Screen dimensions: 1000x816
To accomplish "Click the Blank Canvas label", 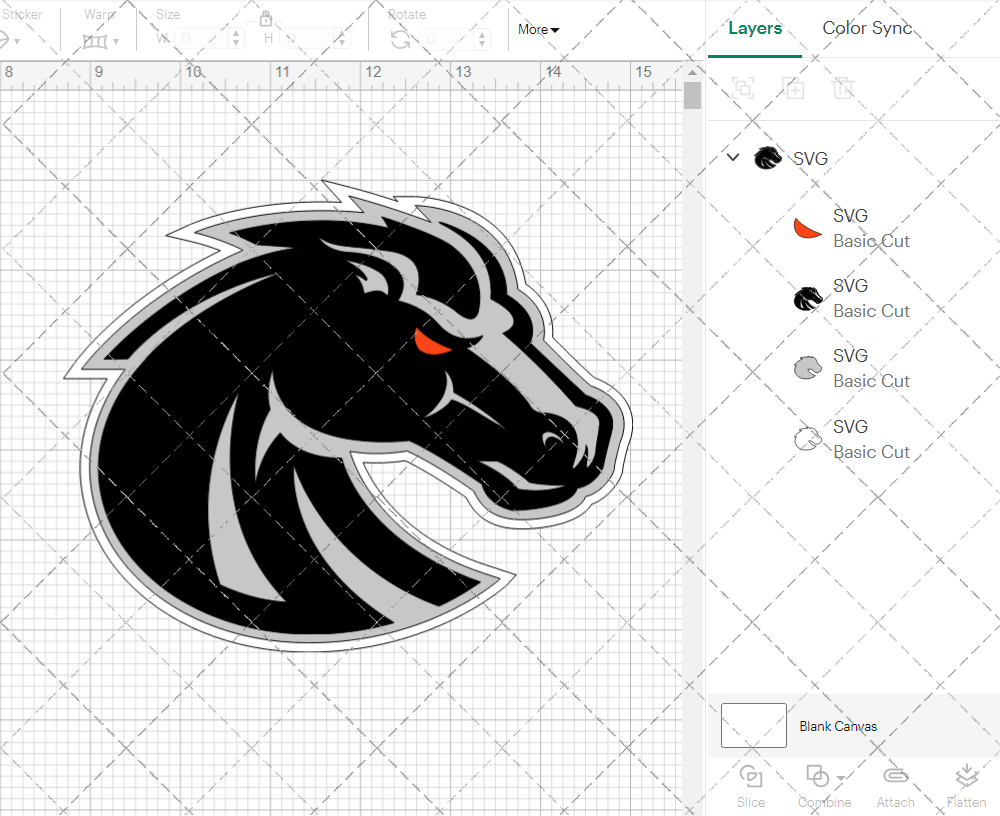I will tap(838, 726).
